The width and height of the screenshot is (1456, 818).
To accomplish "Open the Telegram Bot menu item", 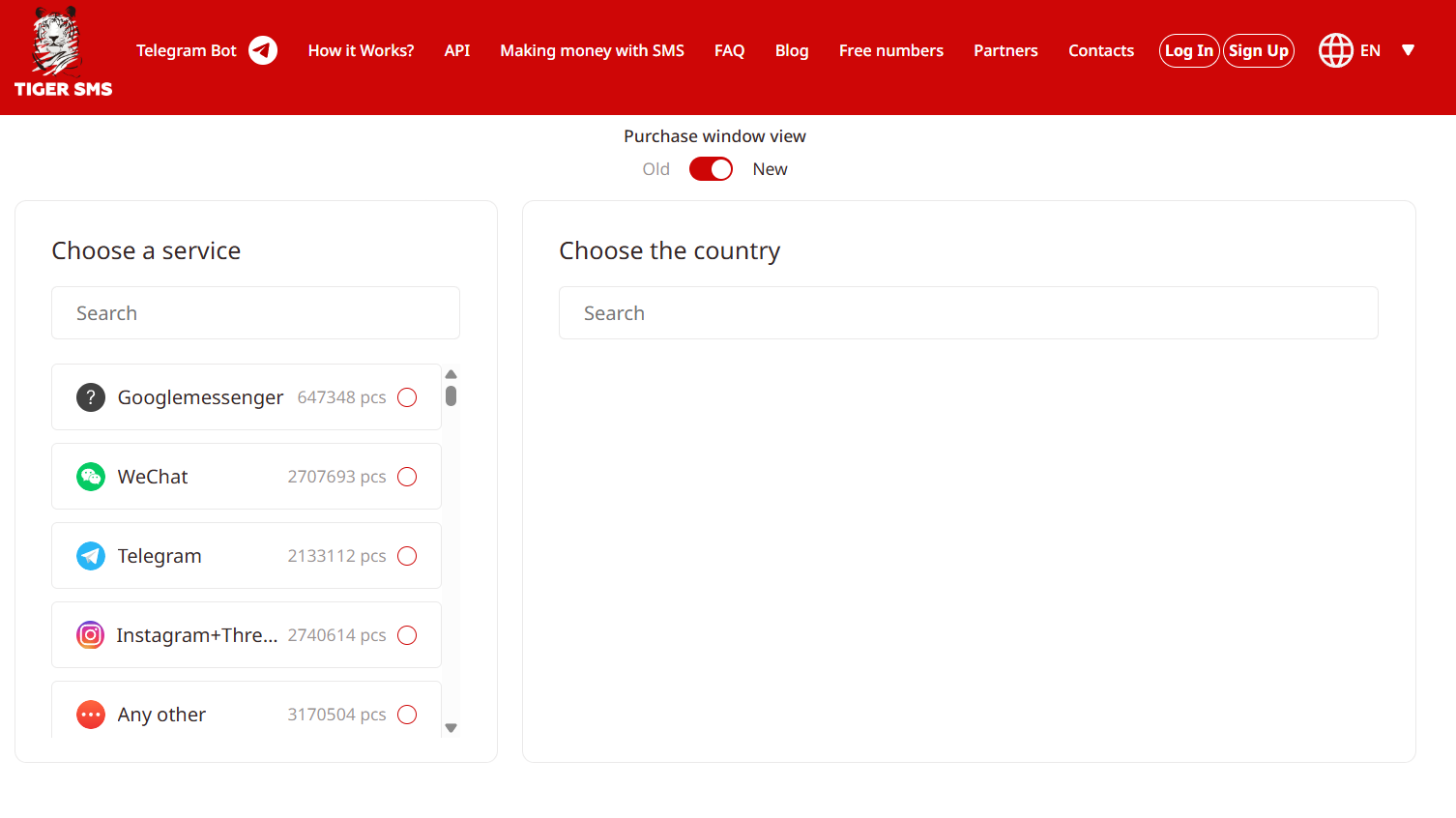I will [x=187, y=50].
